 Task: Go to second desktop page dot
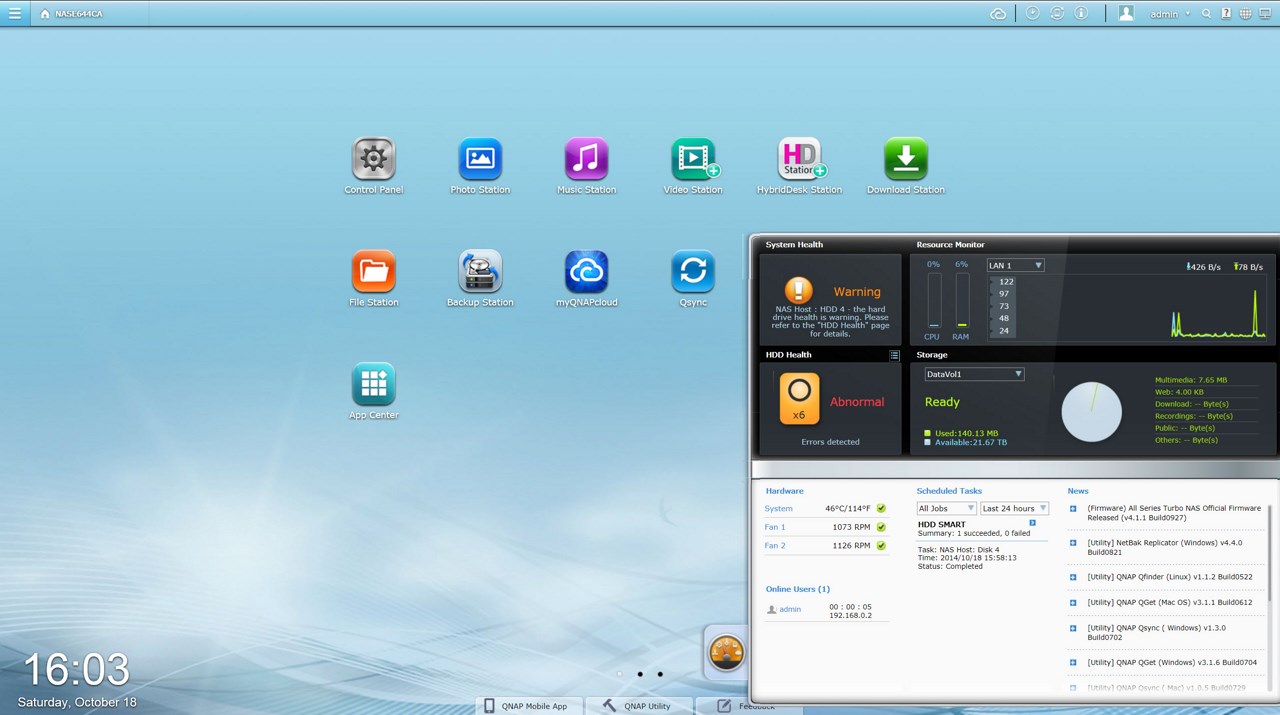coord(640,674)
